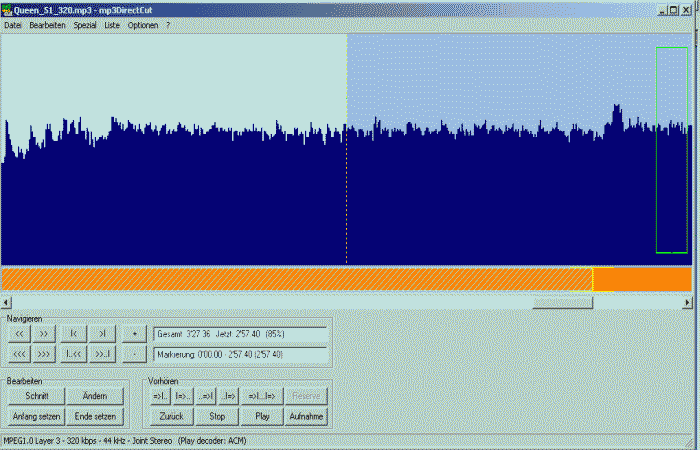Stop playback with the Stop button
700x450 pixels.
[217, 416]
